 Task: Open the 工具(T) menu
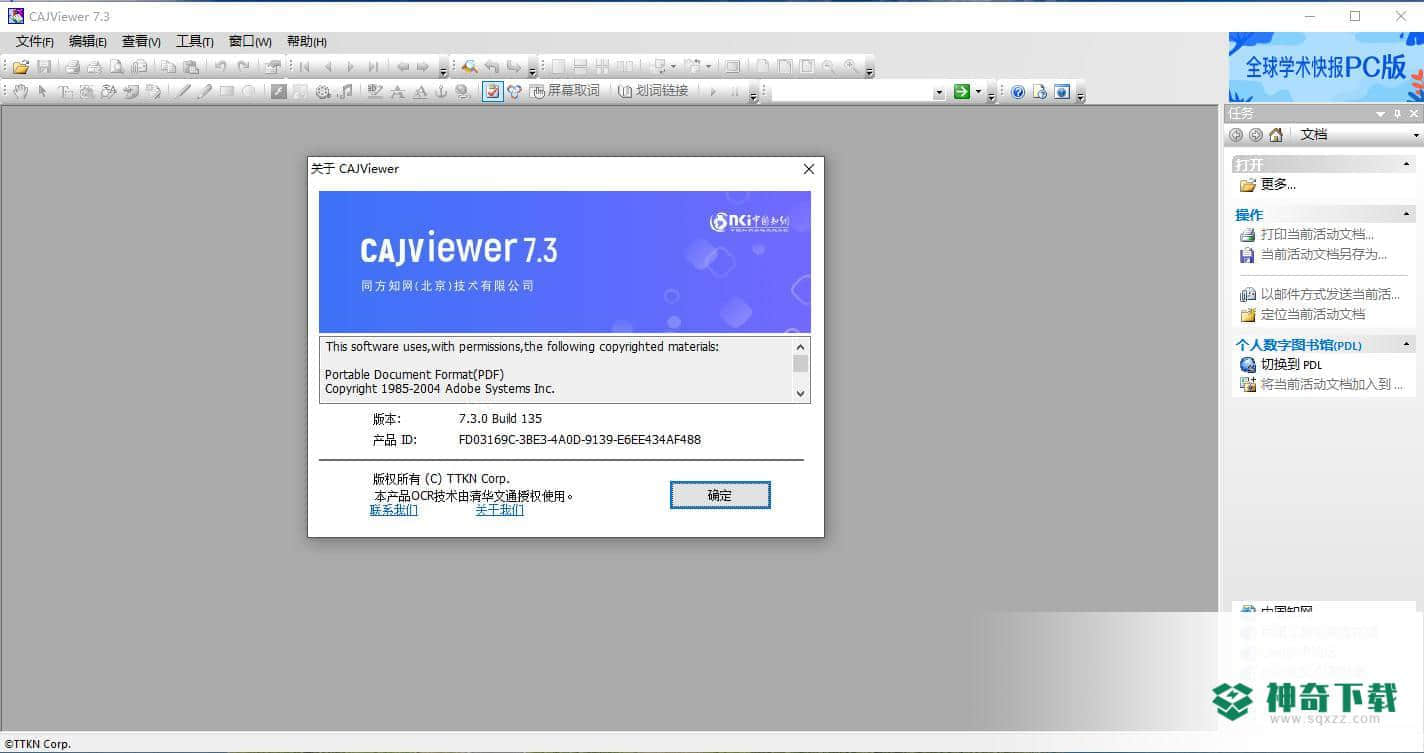pos(195,42)
